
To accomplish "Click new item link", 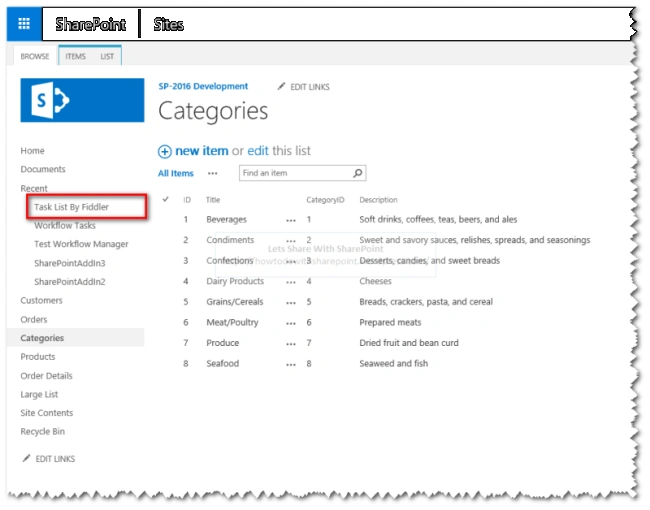I will (202, 151).
